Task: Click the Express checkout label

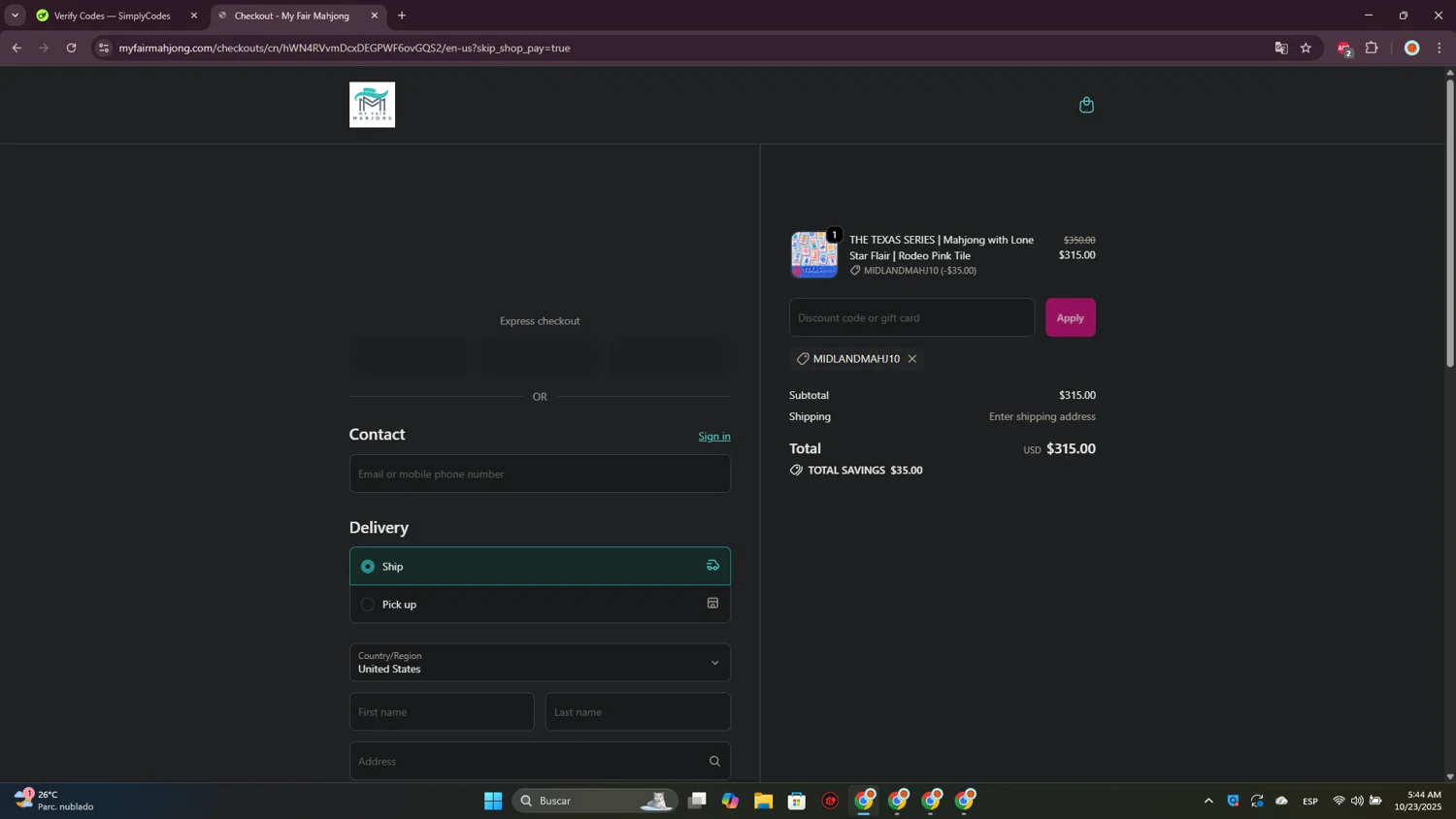Action: (540, 321)
